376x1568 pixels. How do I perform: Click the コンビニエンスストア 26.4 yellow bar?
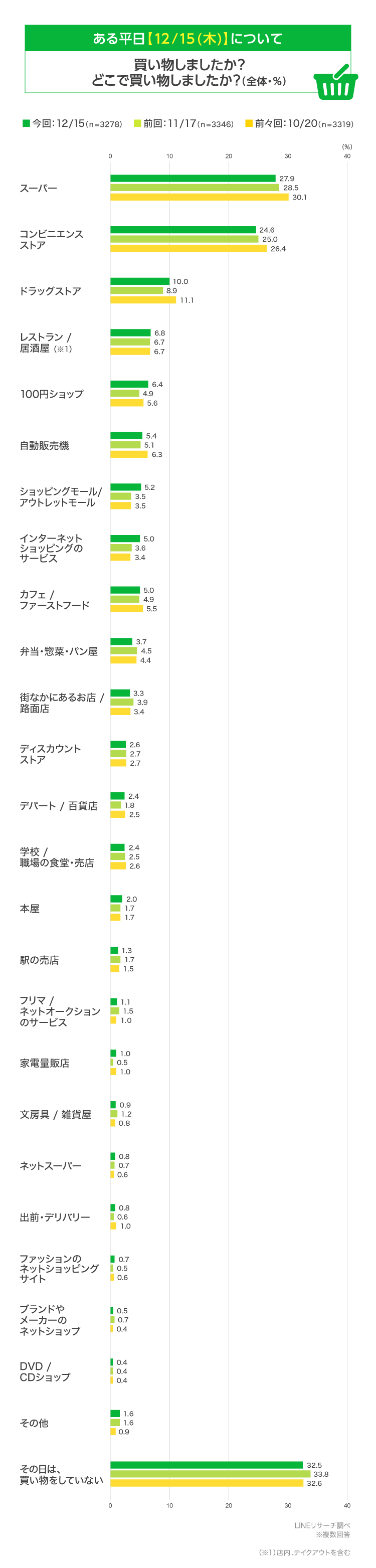click(x=188, y=248)
